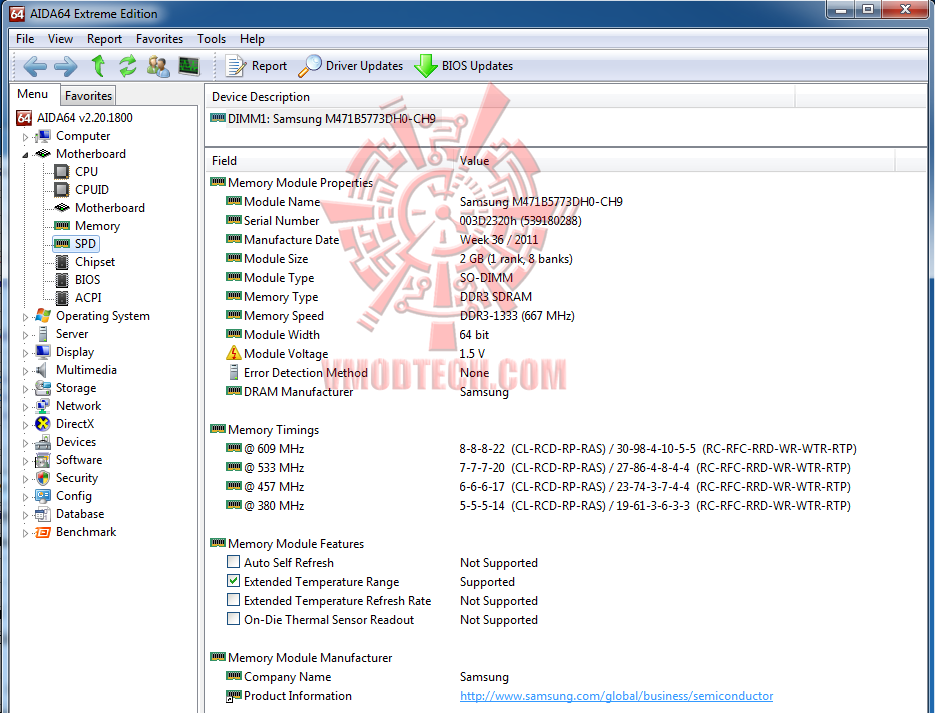The width and height of the screenshot is (935, 713).
Task: Click the Memory Timings group header
Action: [265, 429]
